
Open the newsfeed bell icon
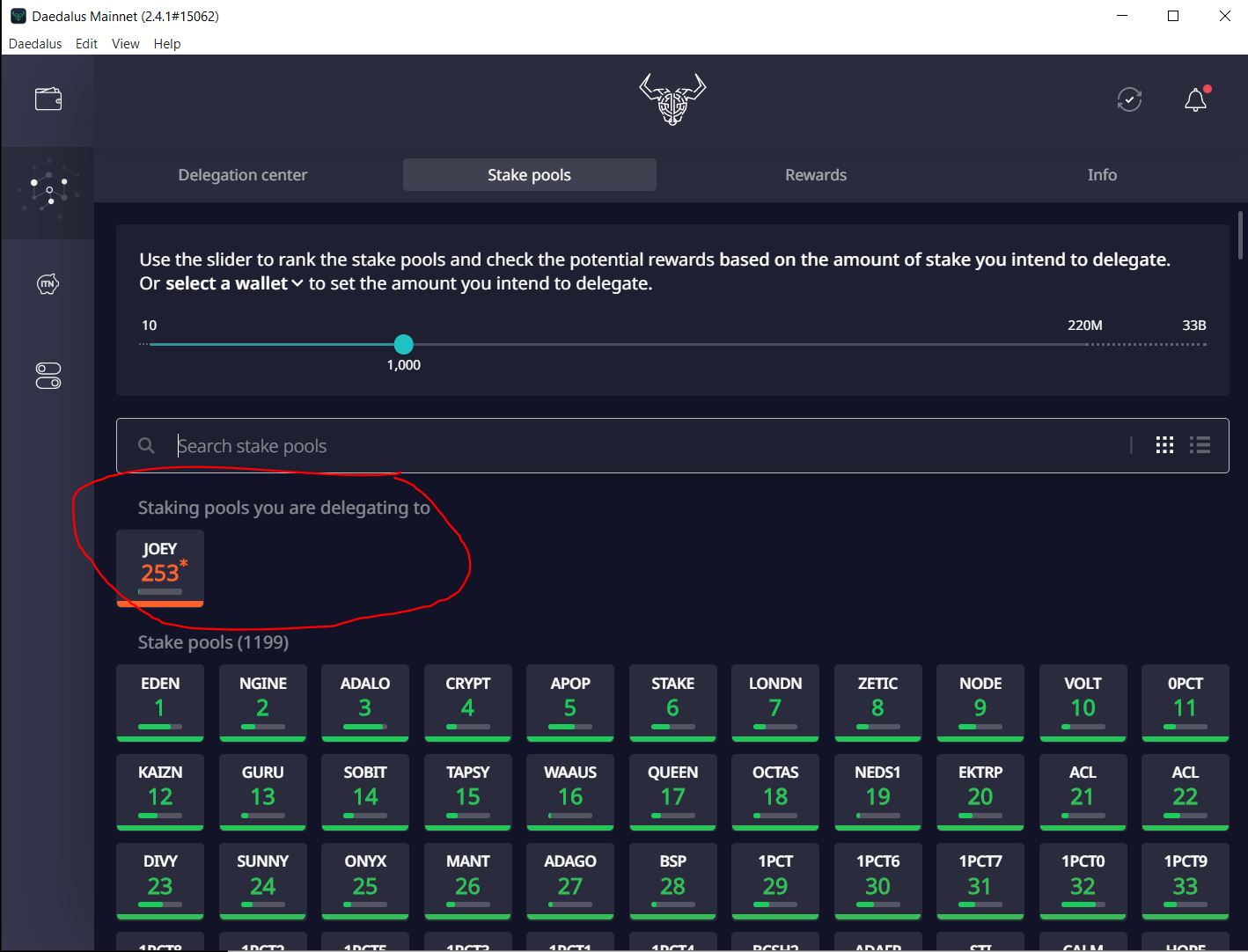coord(1195,99)
